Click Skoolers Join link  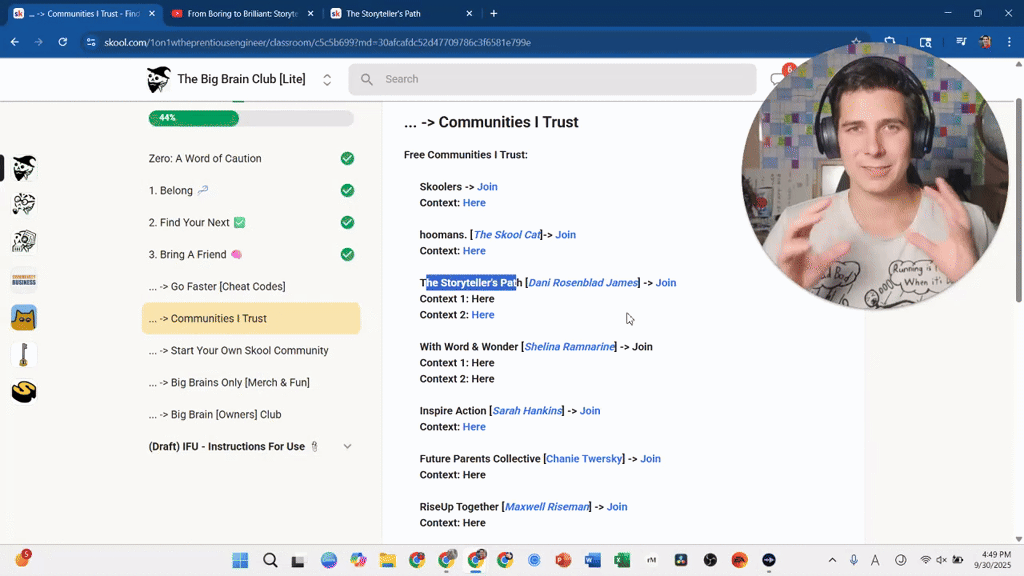pyautogui.click(x=487, y=186)
